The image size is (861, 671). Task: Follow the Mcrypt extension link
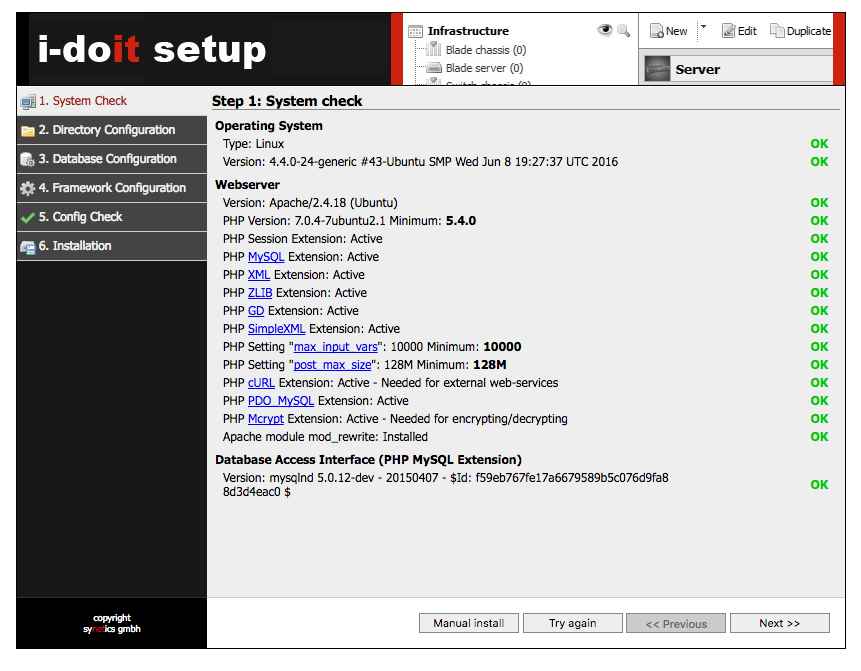[x=266, y=419]
